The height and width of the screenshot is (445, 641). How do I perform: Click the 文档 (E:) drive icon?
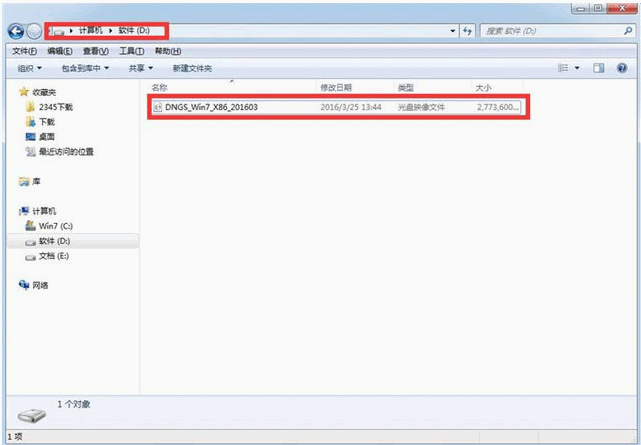click(x=30, y=257)
